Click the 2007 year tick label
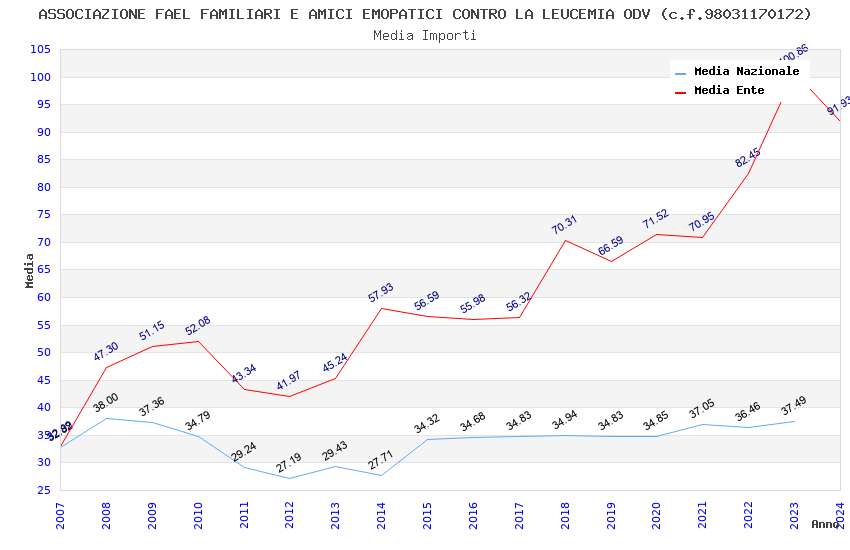850x550 pixels. click(60, 515)
